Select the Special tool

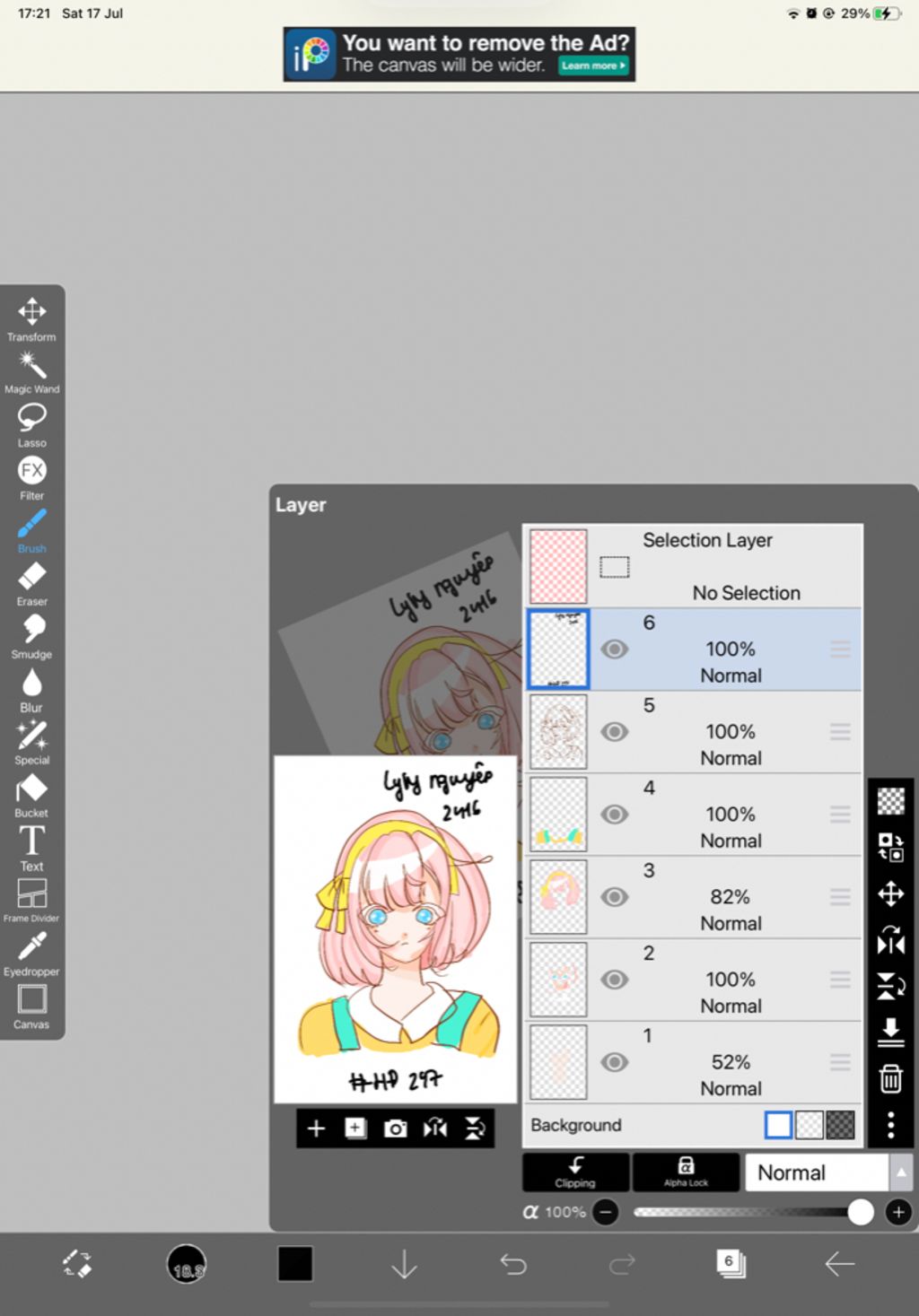31,743
